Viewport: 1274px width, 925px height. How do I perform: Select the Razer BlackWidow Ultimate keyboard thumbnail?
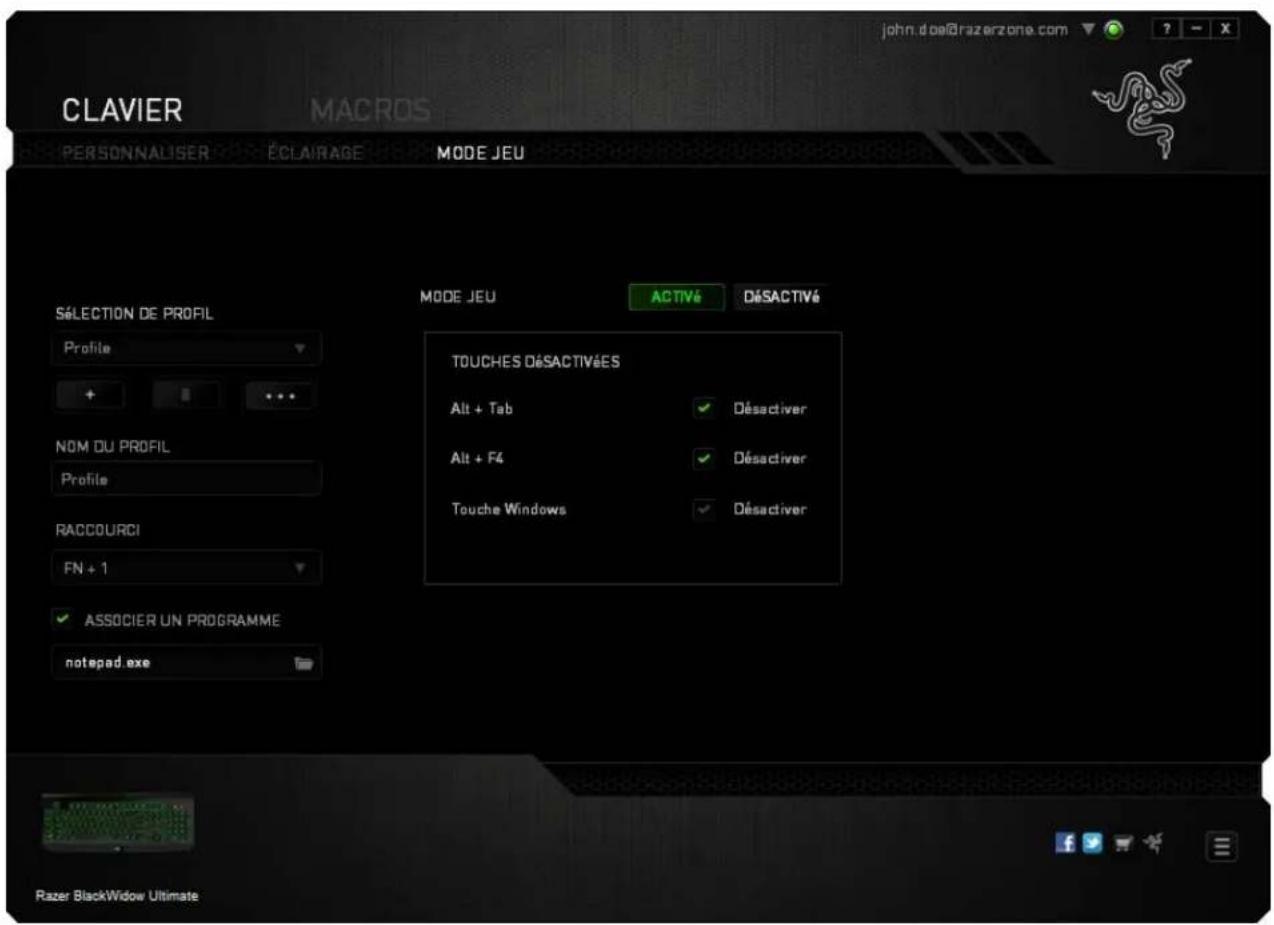pos(119,824)
